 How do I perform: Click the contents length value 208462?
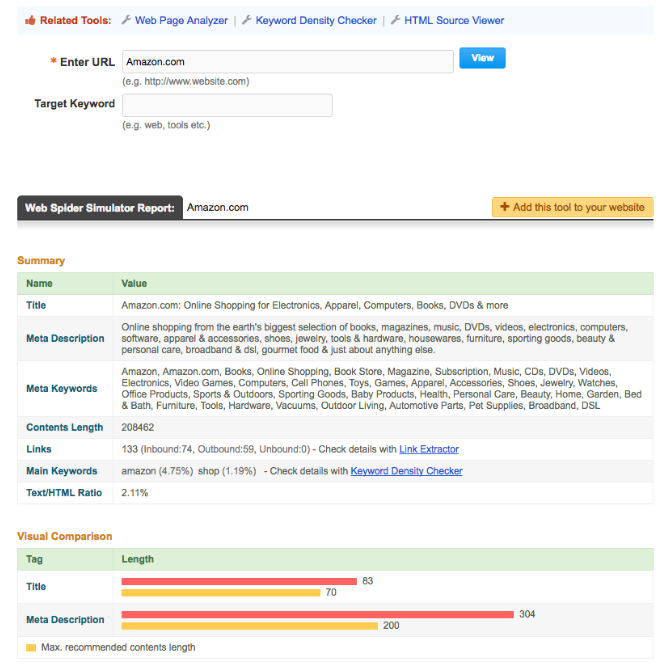tap(138, 427)
